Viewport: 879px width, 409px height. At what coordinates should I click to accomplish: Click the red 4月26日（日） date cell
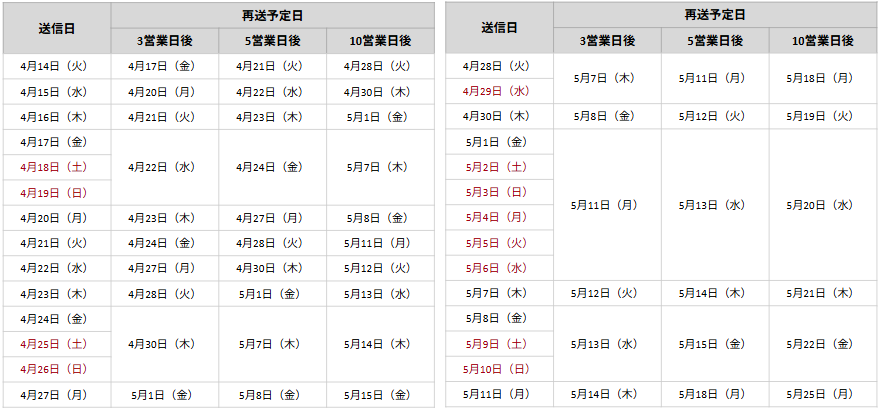pyautogui.click(x=56, y=369)
